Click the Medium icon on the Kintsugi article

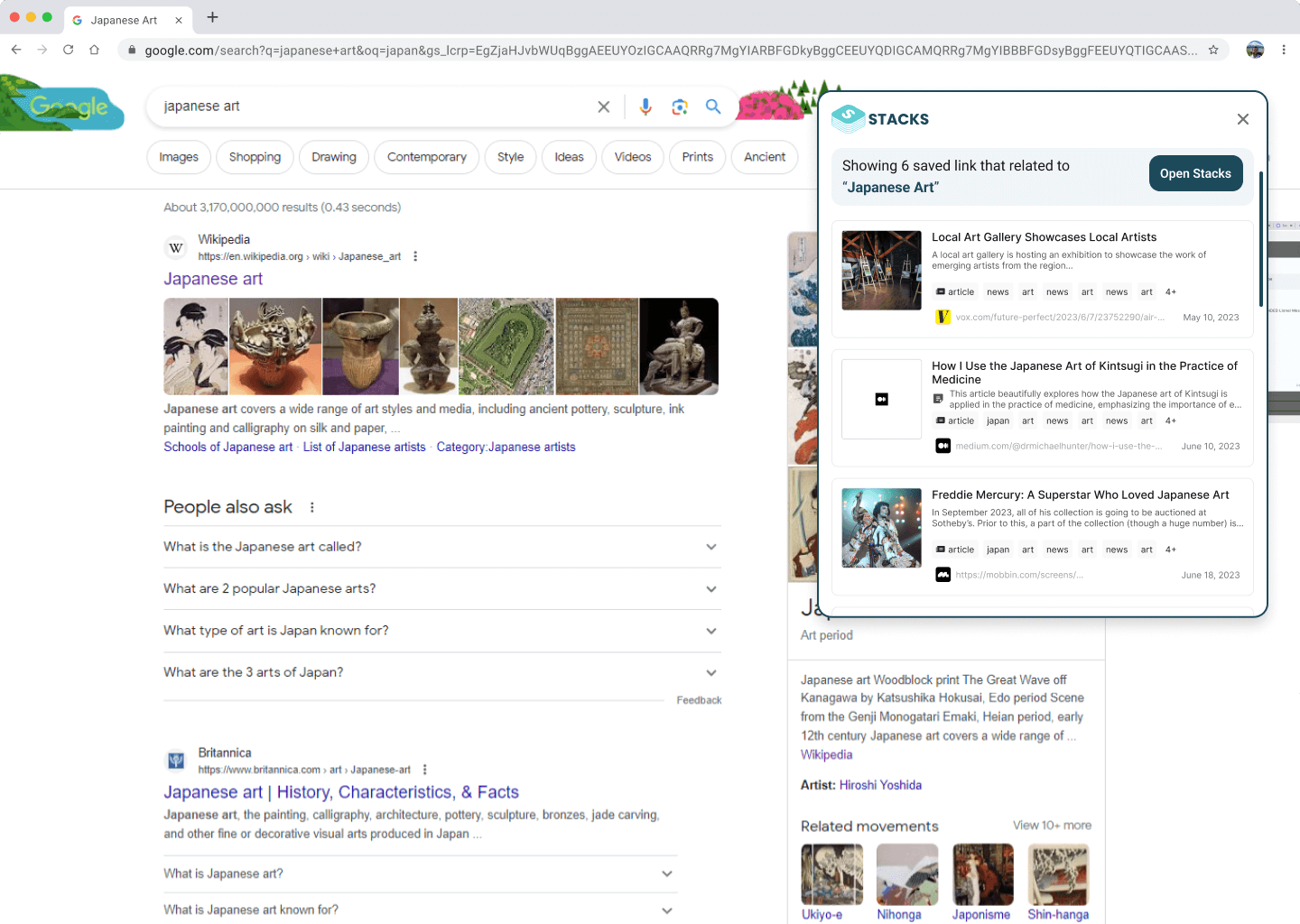942,446
